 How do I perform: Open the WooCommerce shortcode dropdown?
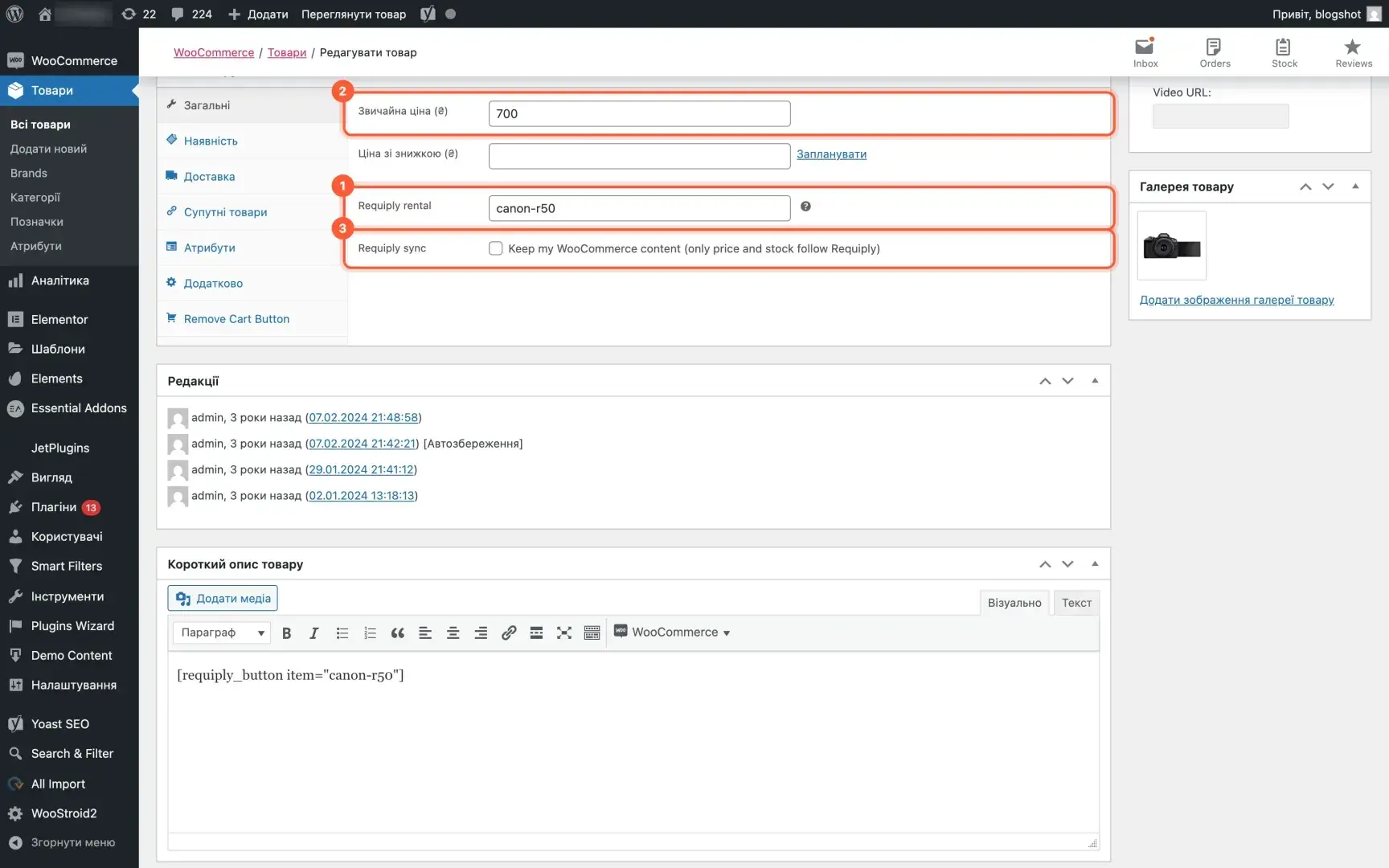click(672, 633)
